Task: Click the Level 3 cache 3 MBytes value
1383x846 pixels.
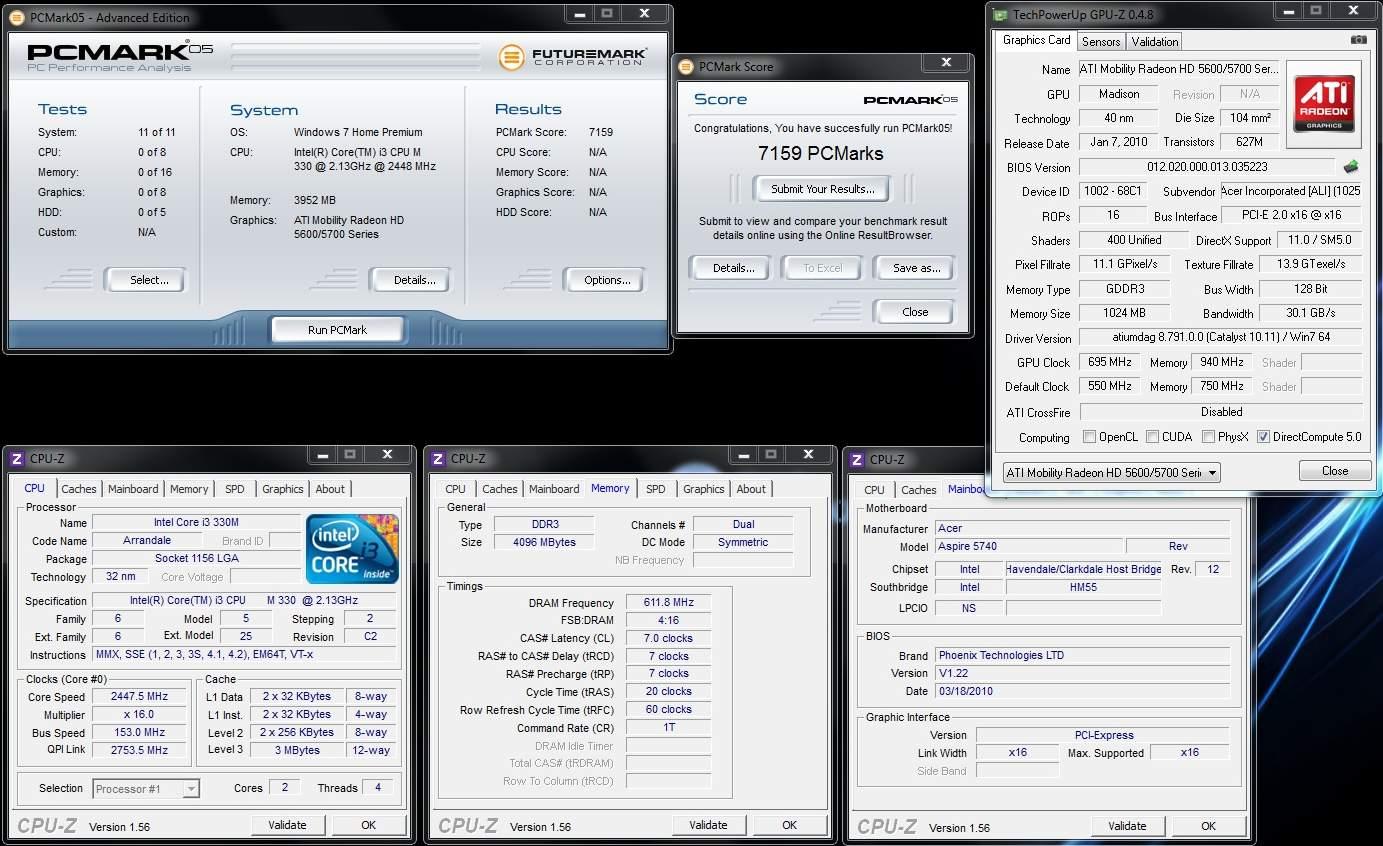Action: [296, 750]
